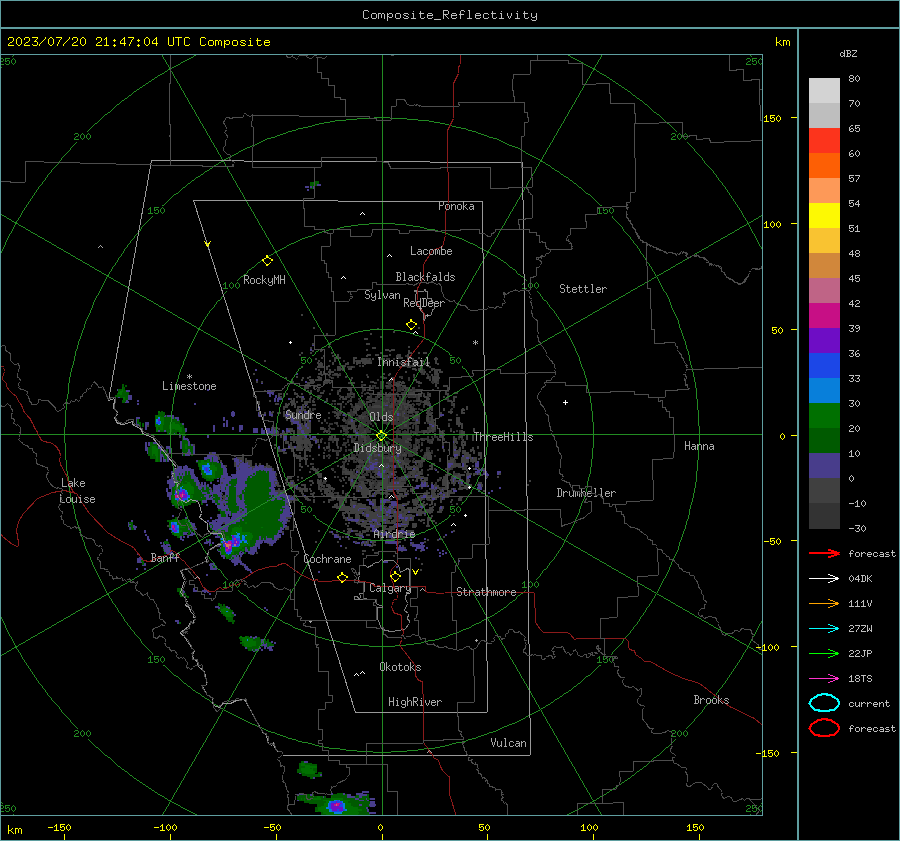Click the yellow V marker north of RockyMH
The height and width of the screenshot is (841, 900).
coord(208,244)
